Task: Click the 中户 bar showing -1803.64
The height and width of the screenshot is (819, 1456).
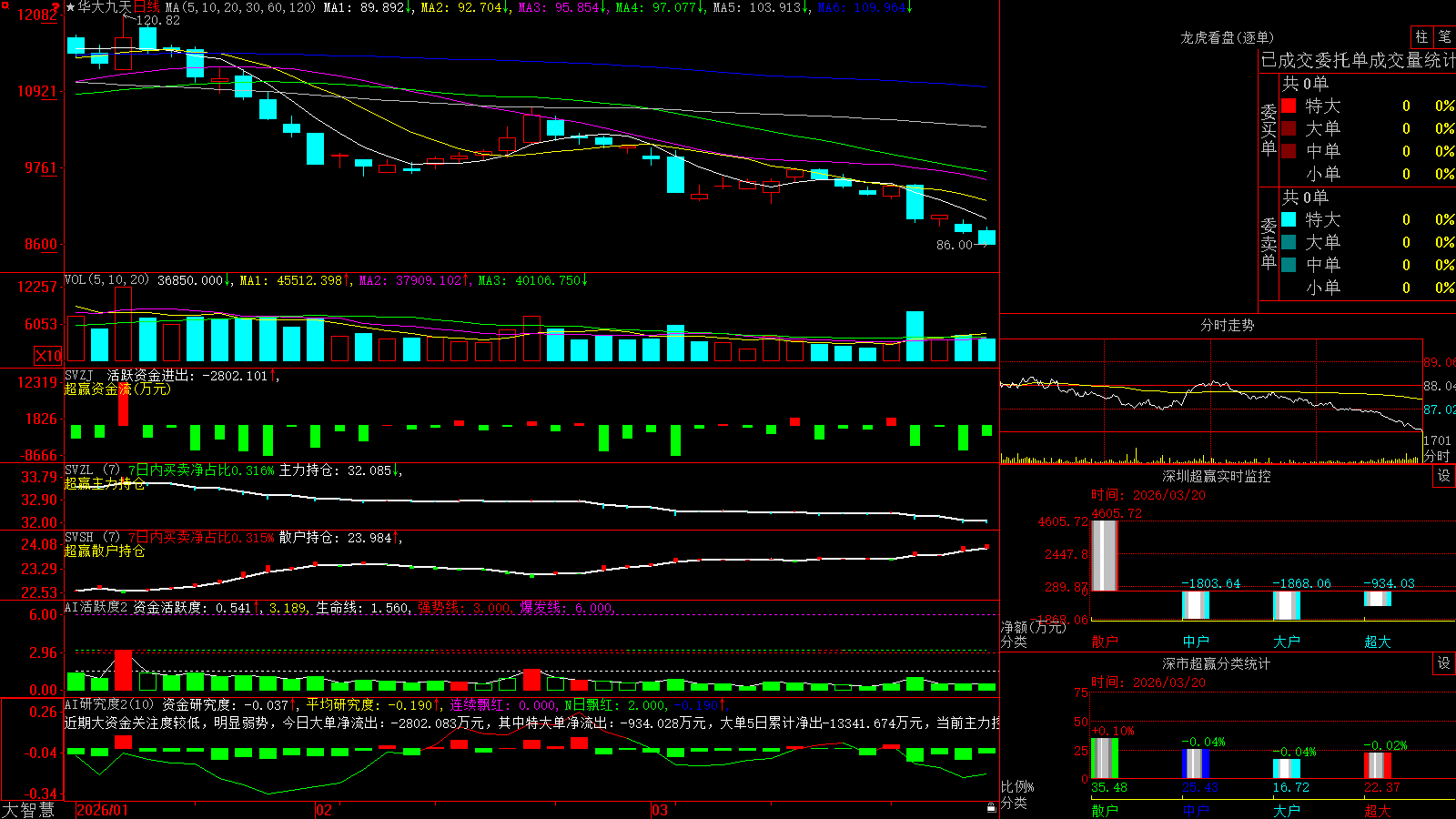Action: pyautogui.click(x=1196, y=605)
